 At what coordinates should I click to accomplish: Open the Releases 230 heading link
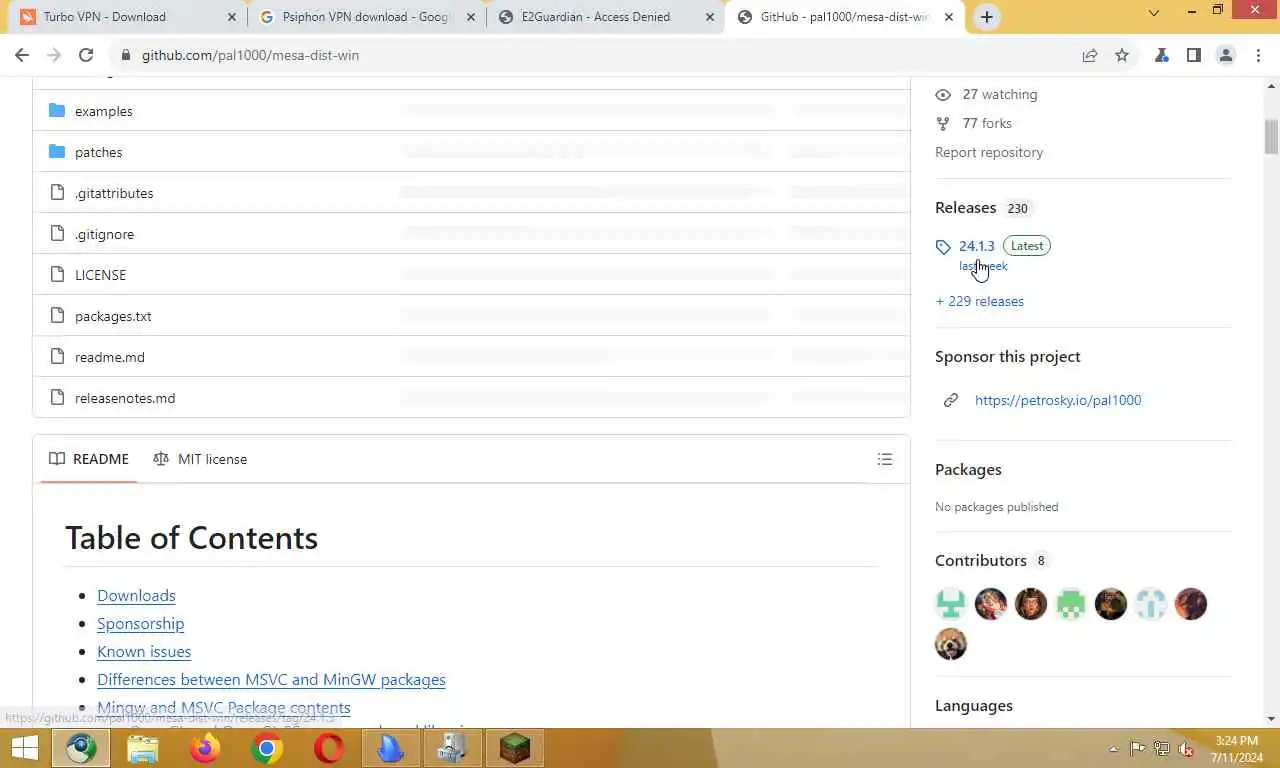(982, 208)
